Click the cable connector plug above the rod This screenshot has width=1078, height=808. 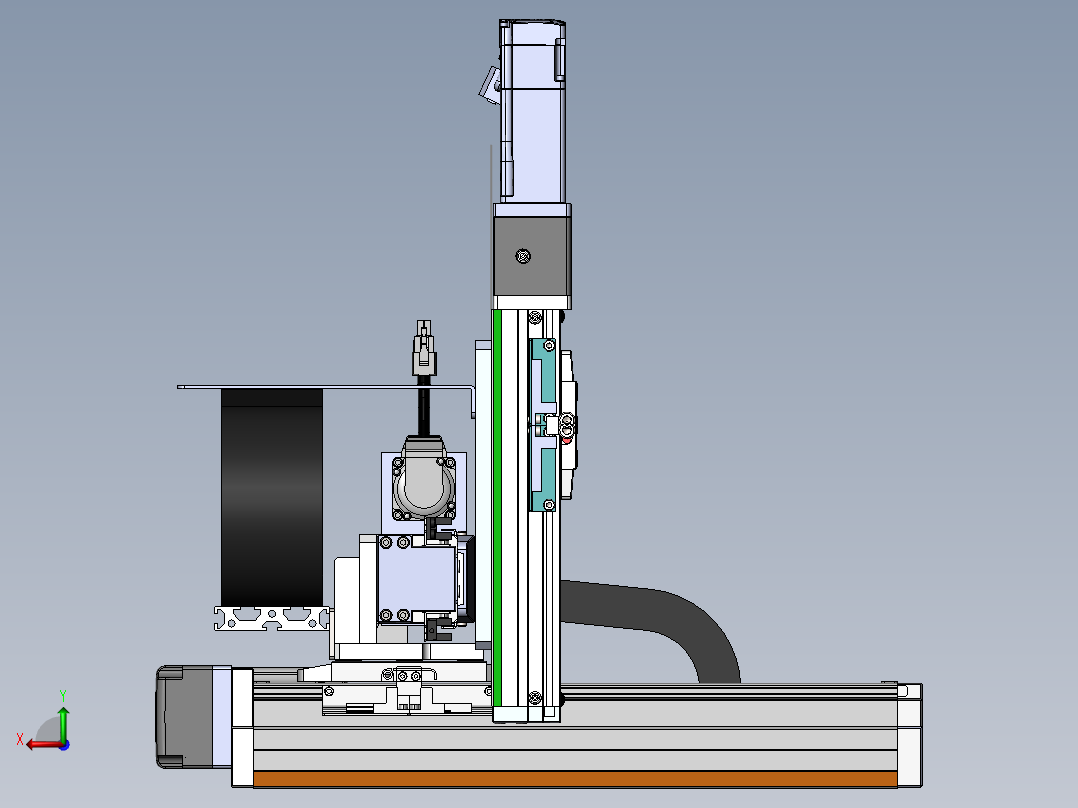click(425, 350)
